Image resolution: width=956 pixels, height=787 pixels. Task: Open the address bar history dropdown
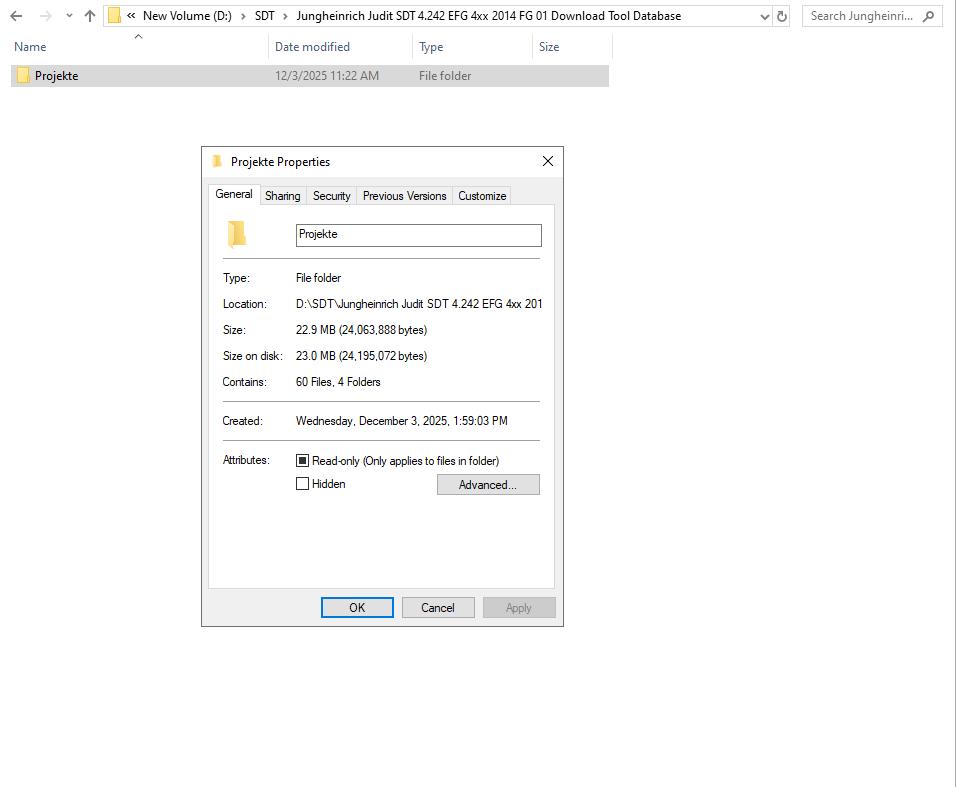[765, 16]
